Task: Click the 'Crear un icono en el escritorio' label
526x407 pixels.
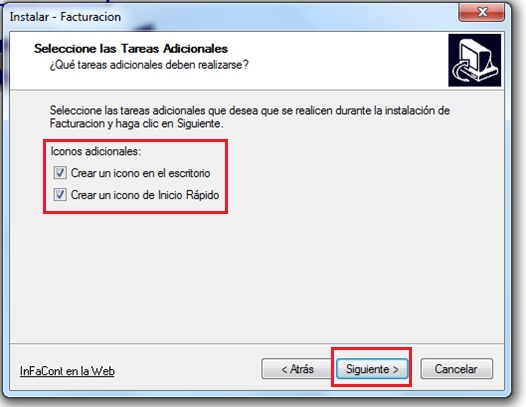Action: point(141,173)
